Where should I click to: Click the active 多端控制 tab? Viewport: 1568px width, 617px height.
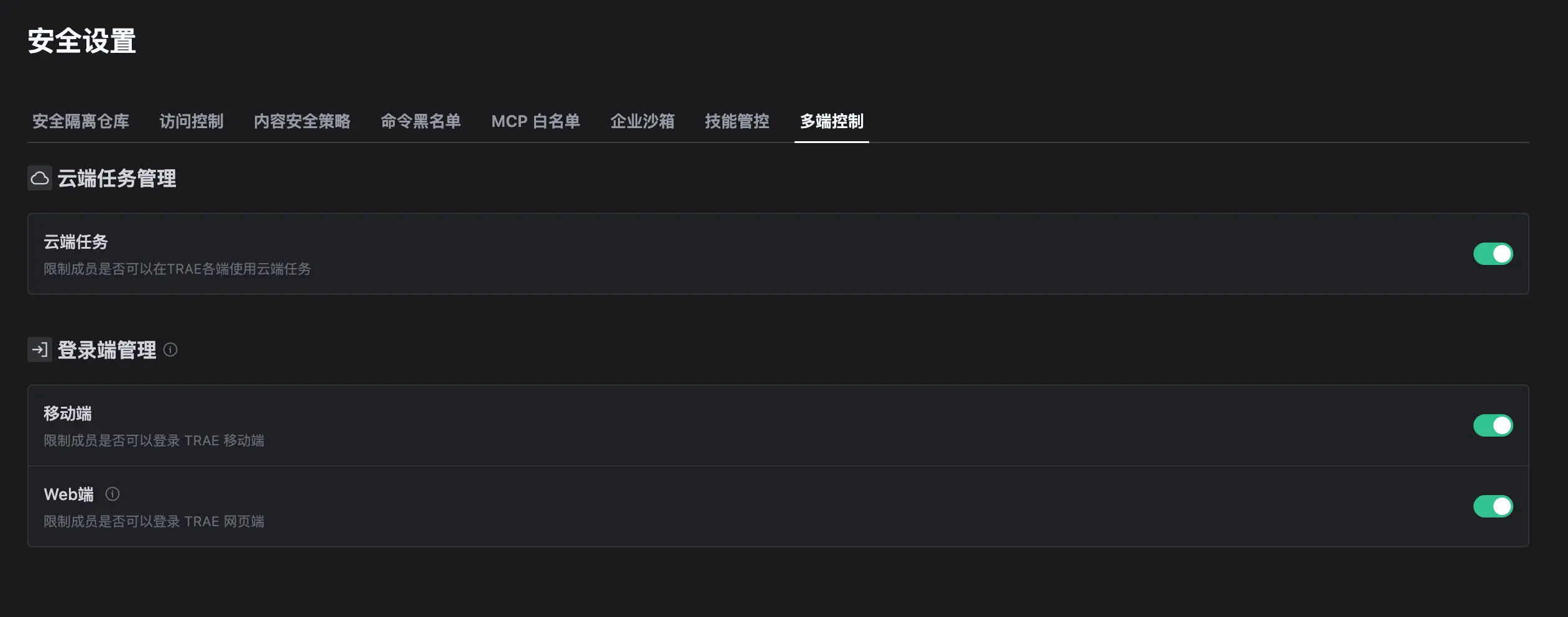832,121
